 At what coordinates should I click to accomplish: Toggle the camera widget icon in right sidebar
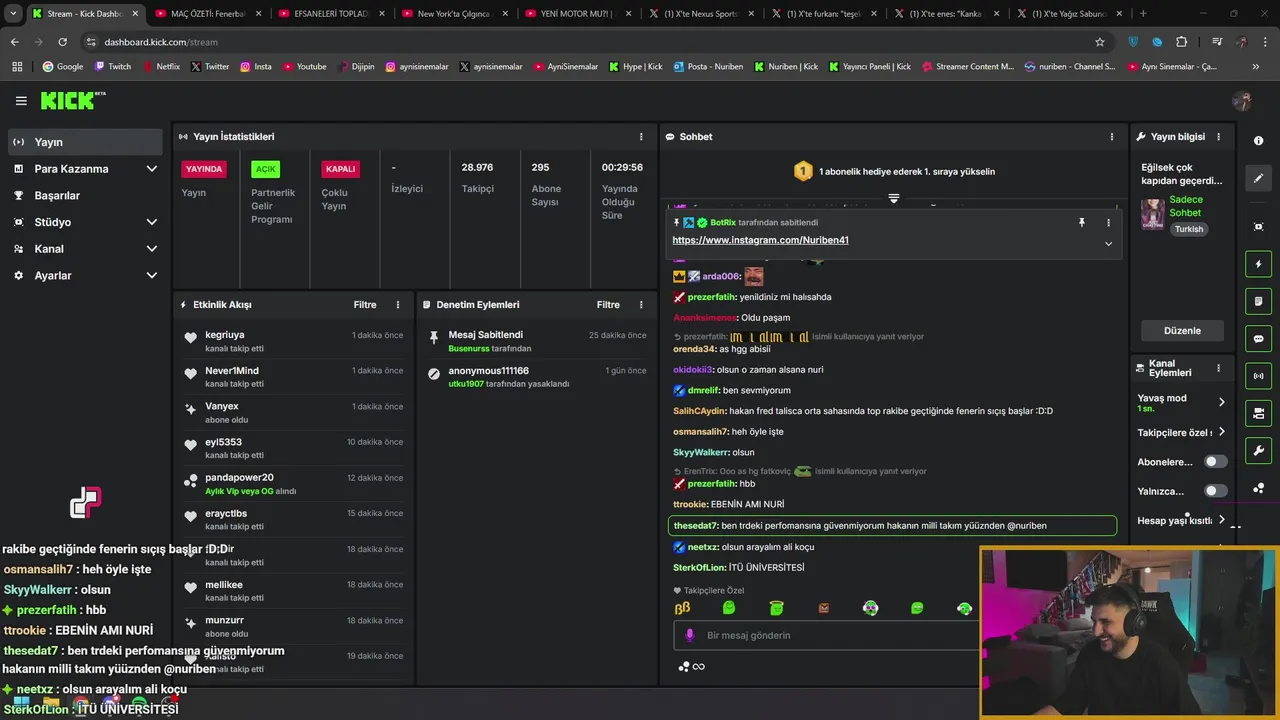click(1258, 413)
